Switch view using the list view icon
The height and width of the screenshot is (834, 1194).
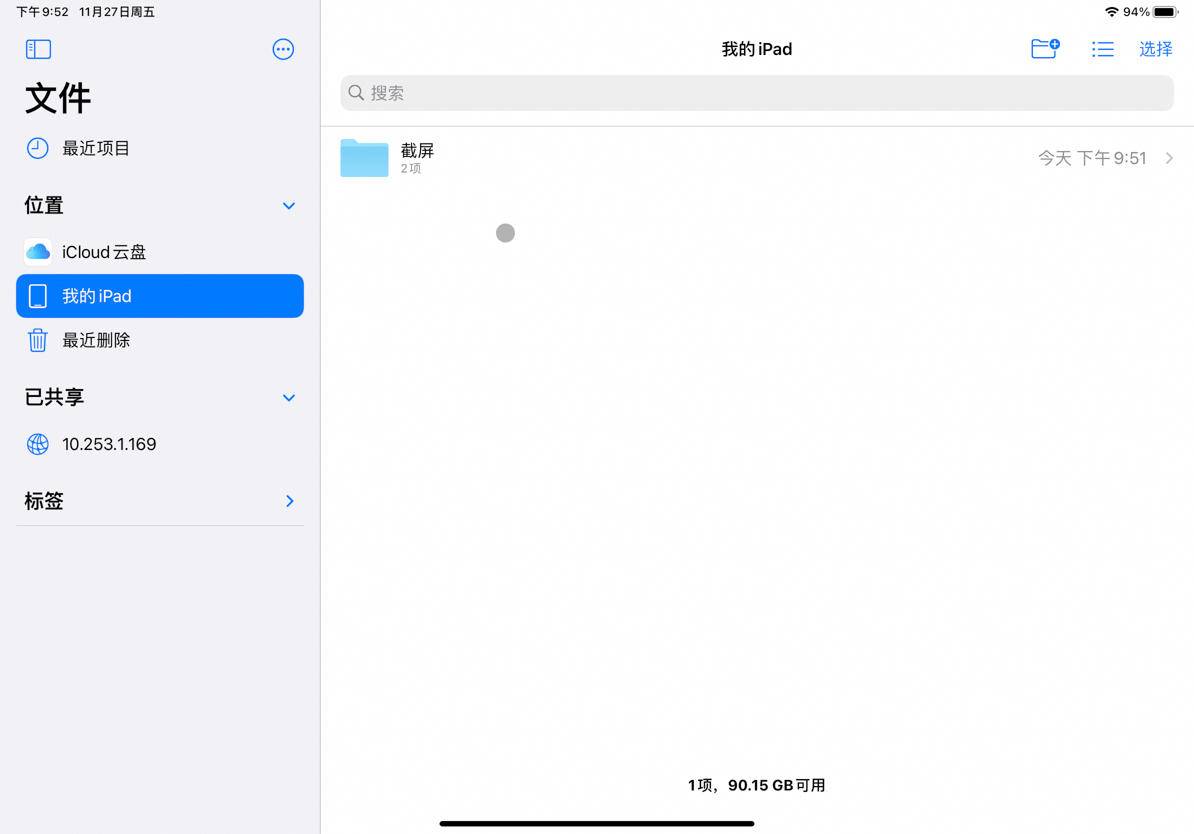[x=1102, y=50]
